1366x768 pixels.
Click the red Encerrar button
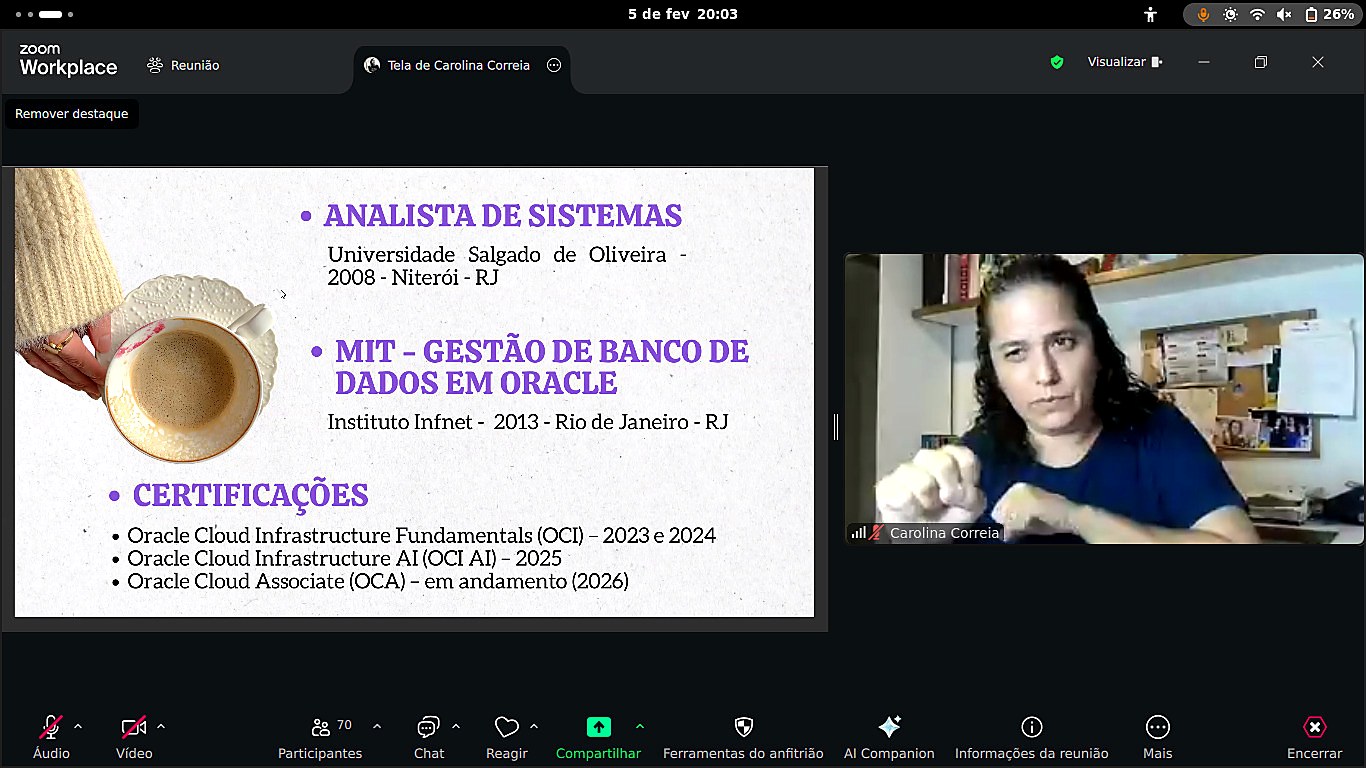(x=1315, y=737)
